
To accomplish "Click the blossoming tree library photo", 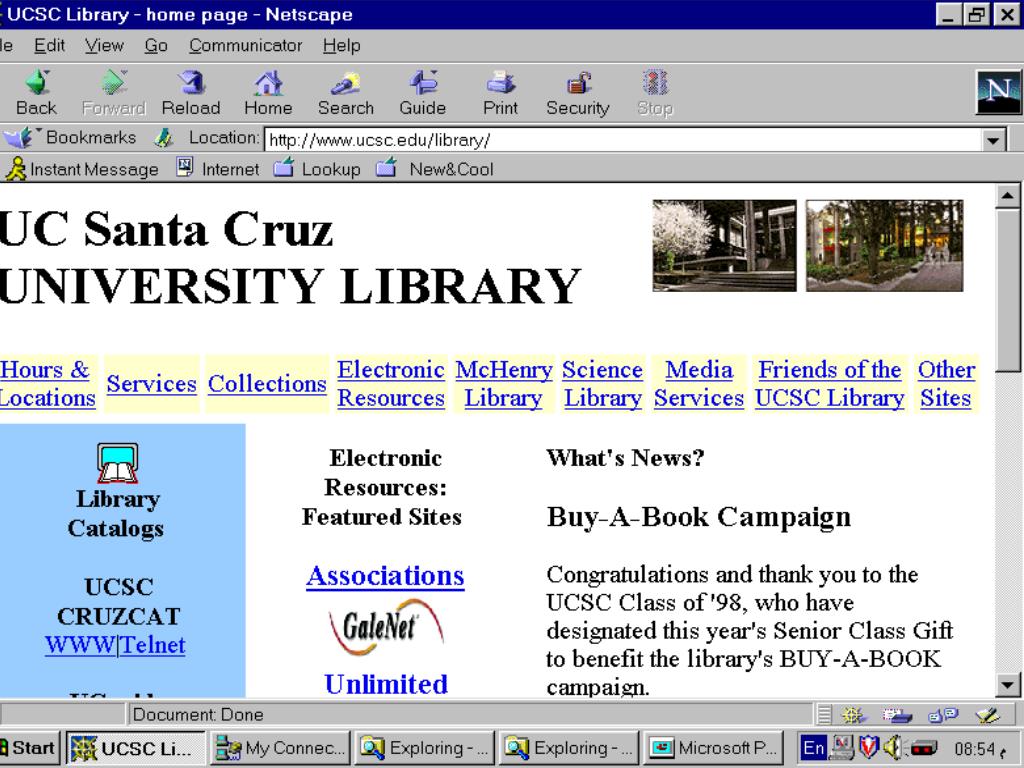I will pyautogui.click(x=724, y=246).
